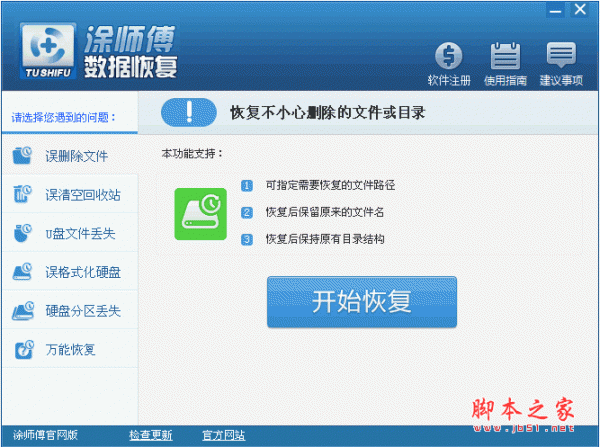Select 万能恢复 in the sidebar
The image size is (600, 447).
(x=70, y=349)
